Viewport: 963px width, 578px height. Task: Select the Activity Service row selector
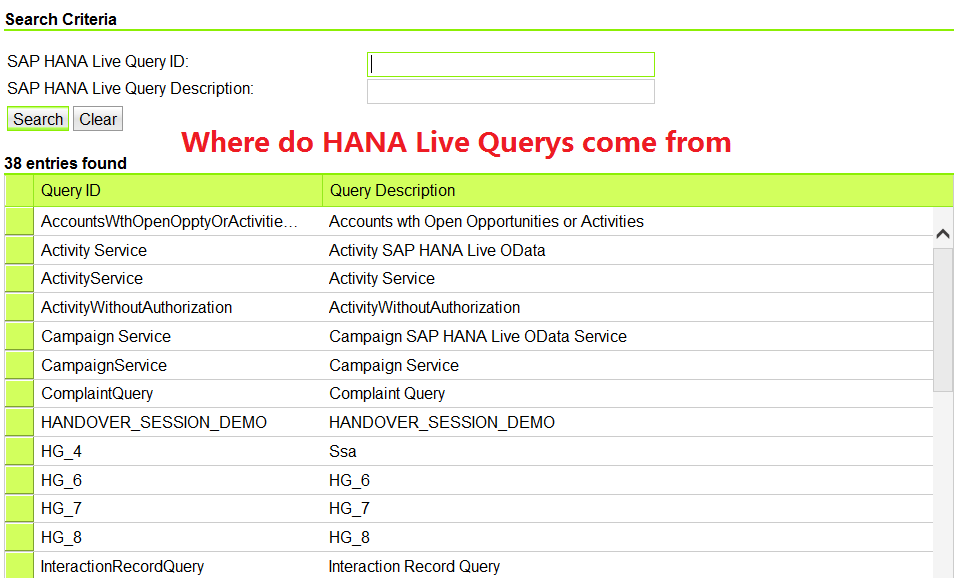[19, 250]
